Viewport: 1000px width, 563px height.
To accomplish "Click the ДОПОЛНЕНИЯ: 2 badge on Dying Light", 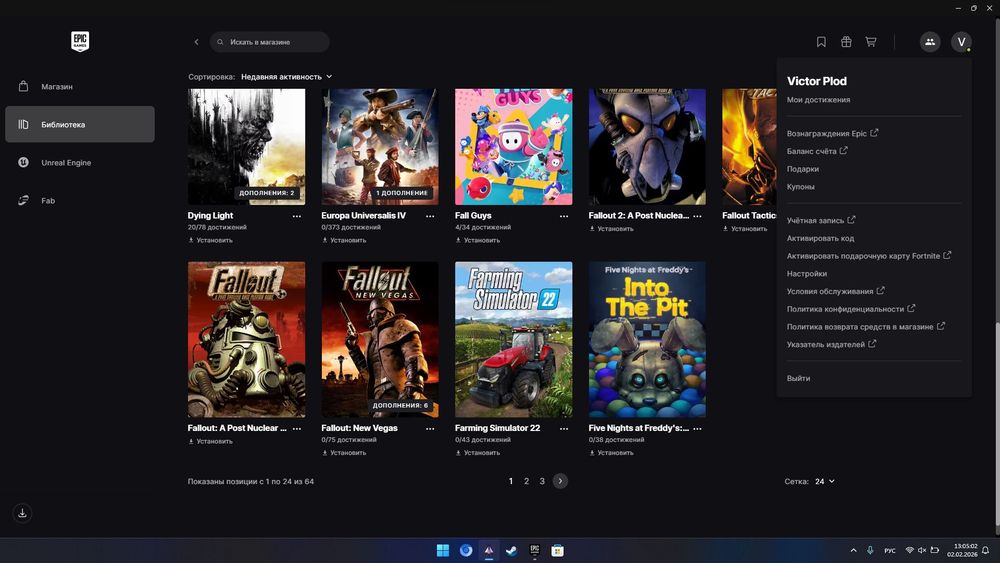I will click(267, 193).
